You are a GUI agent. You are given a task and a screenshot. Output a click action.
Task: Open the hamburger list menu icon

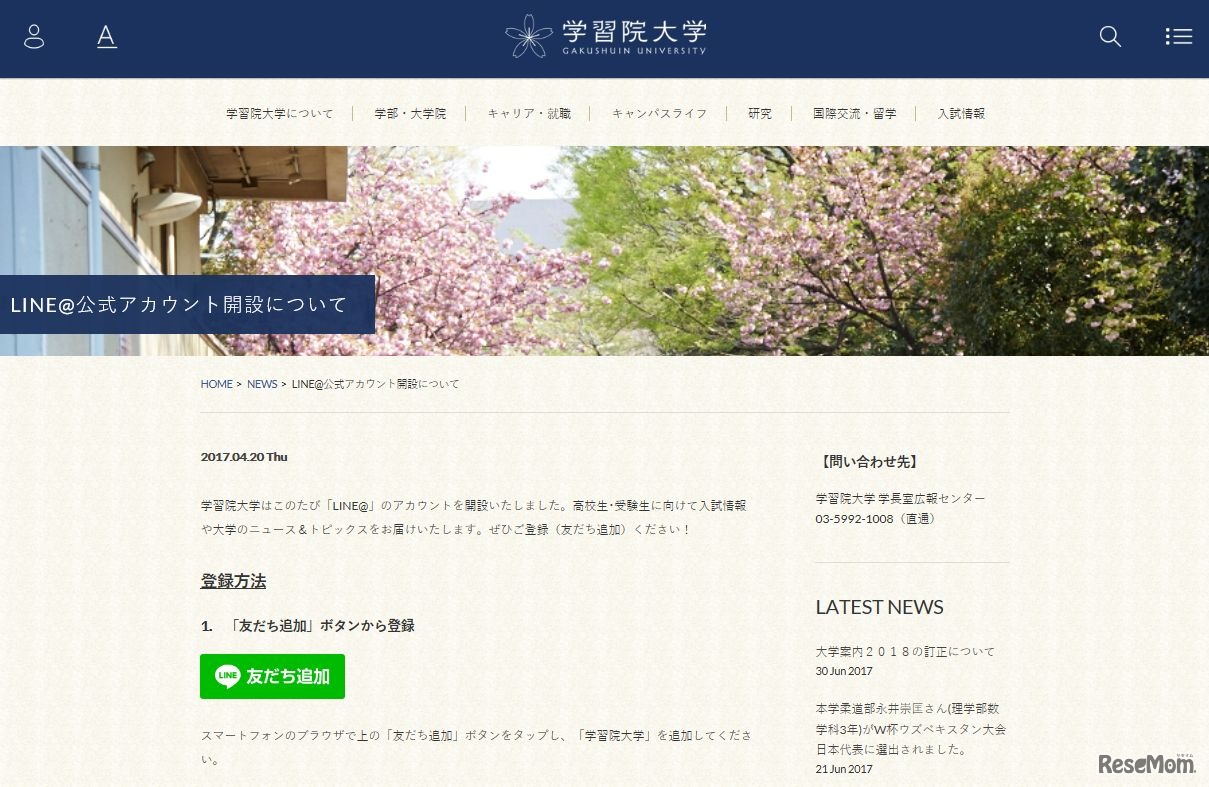pos(1179,37)
